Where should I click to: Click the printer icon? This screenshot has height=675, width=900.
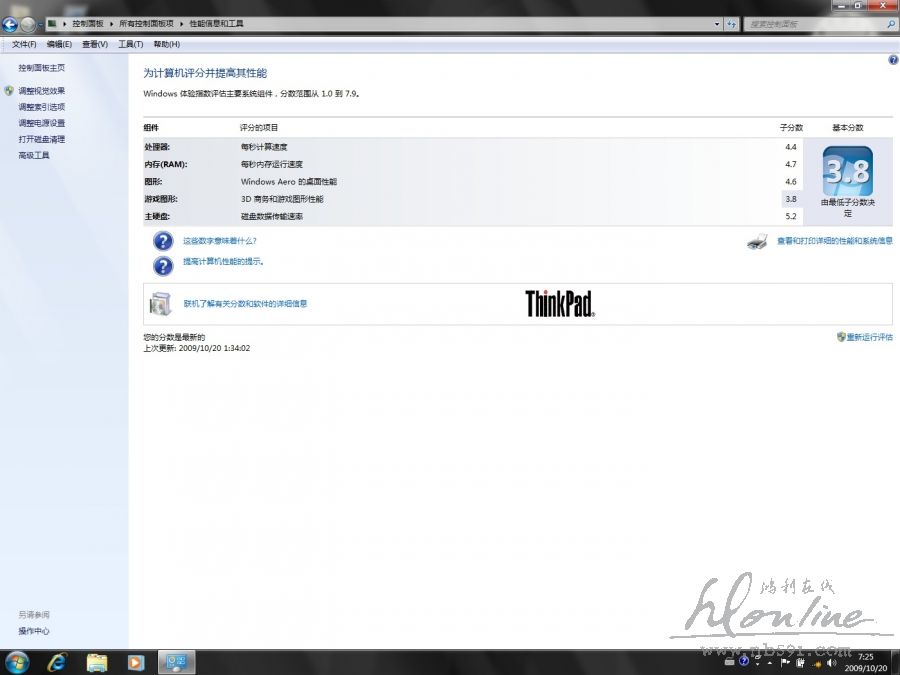(757, 242)
